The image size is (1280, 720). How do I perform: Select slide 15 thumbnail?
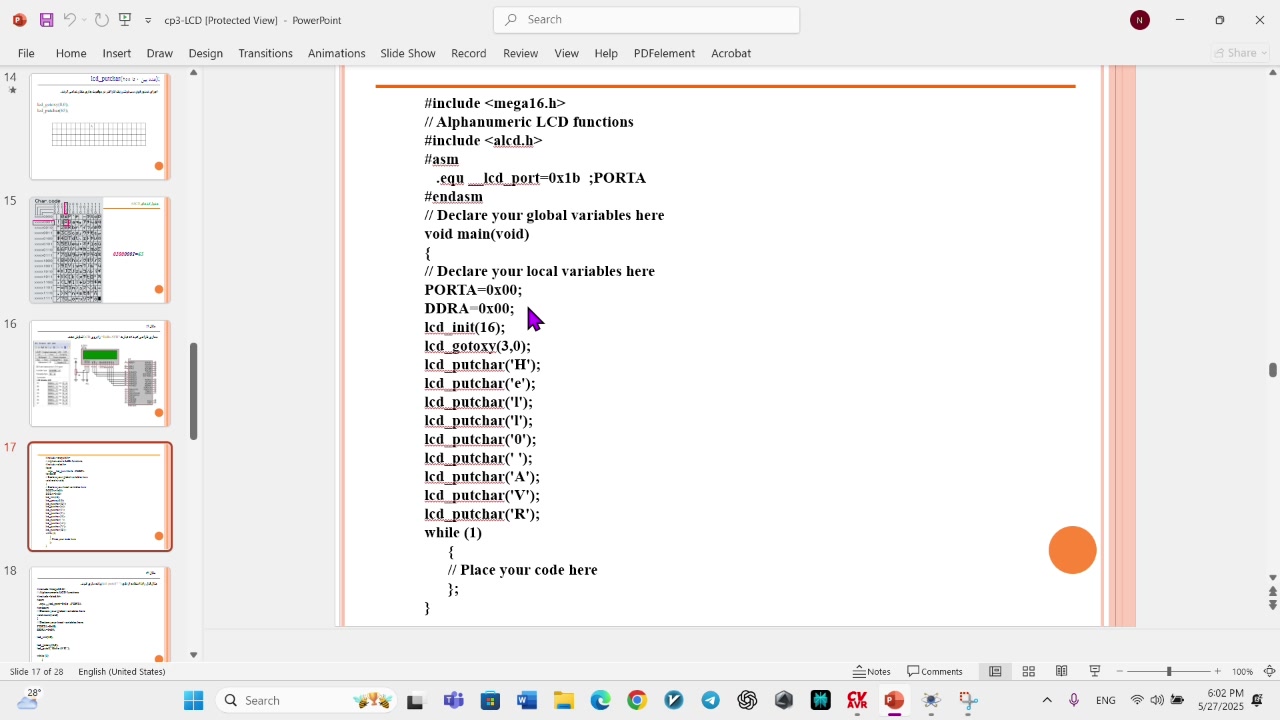100,250
